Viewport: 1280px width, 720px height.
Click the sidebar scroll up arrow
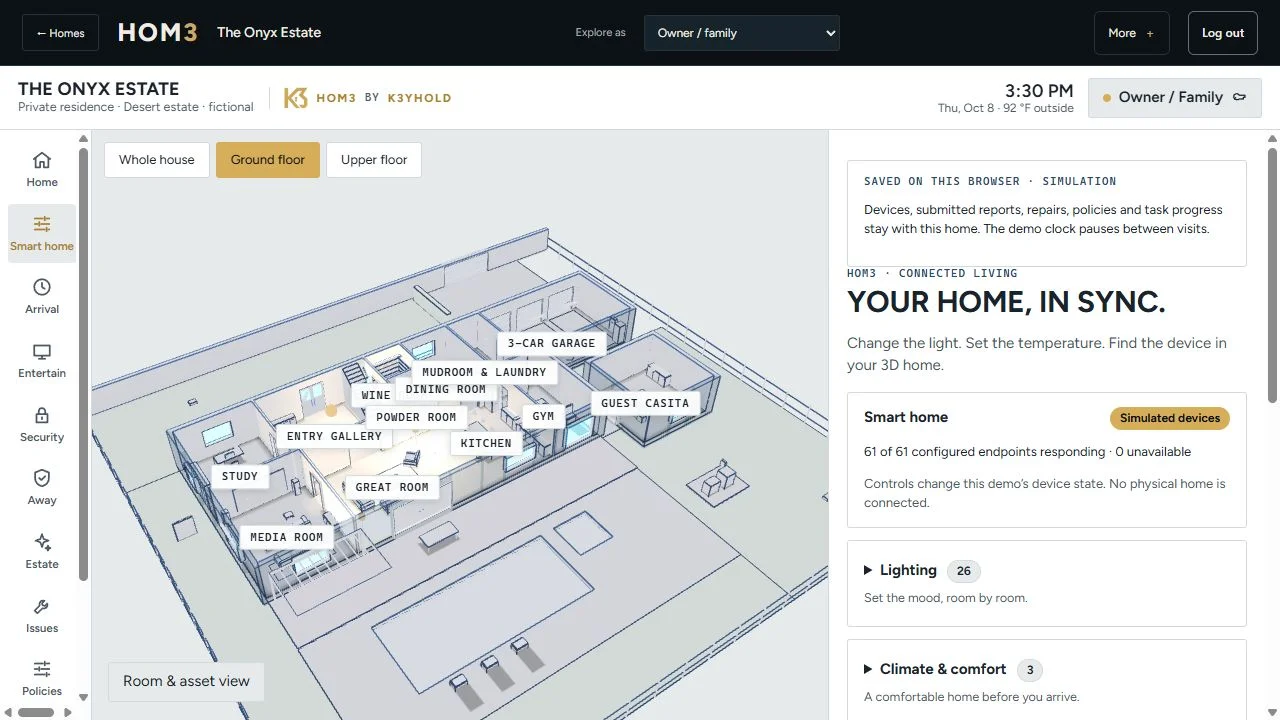click(84, 138)
